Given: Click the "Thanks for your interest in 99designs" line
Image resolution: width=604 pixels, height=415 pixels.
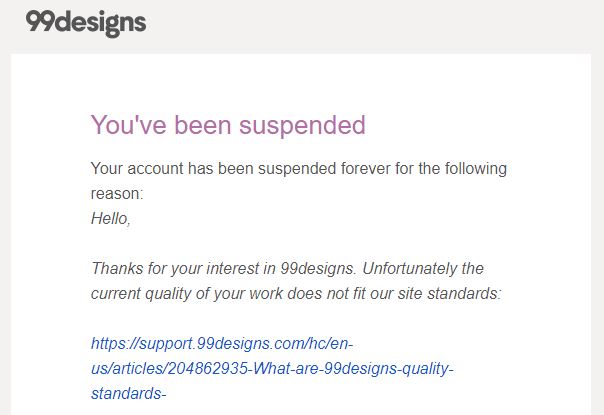Looking at the screenshot, I should tap(222, 269).
